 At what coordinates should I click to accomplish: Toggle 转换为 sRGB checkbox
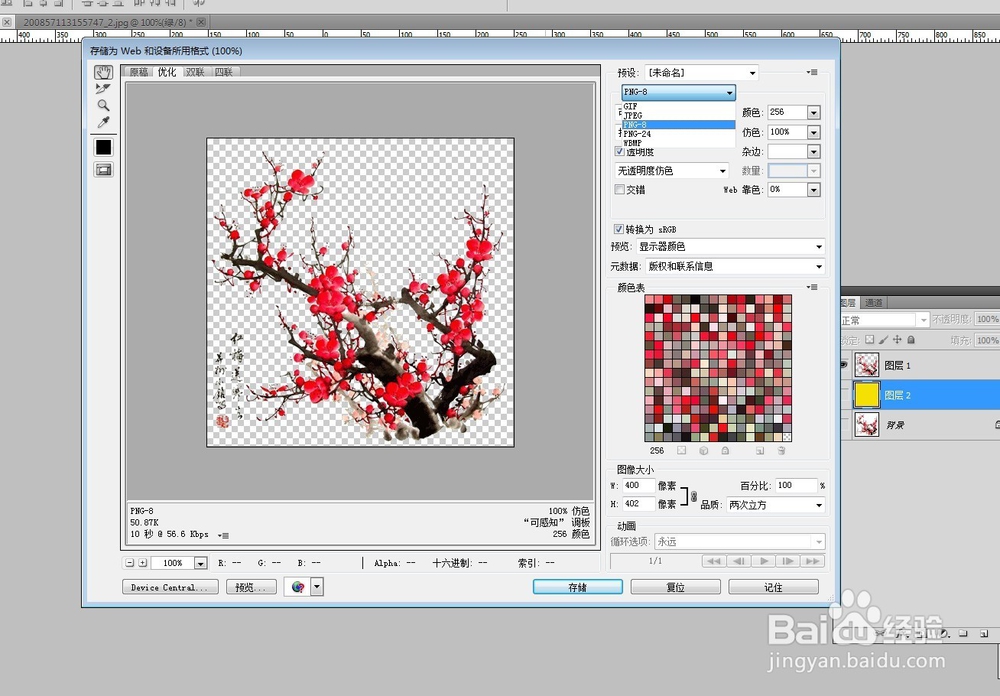coord(618,229)
